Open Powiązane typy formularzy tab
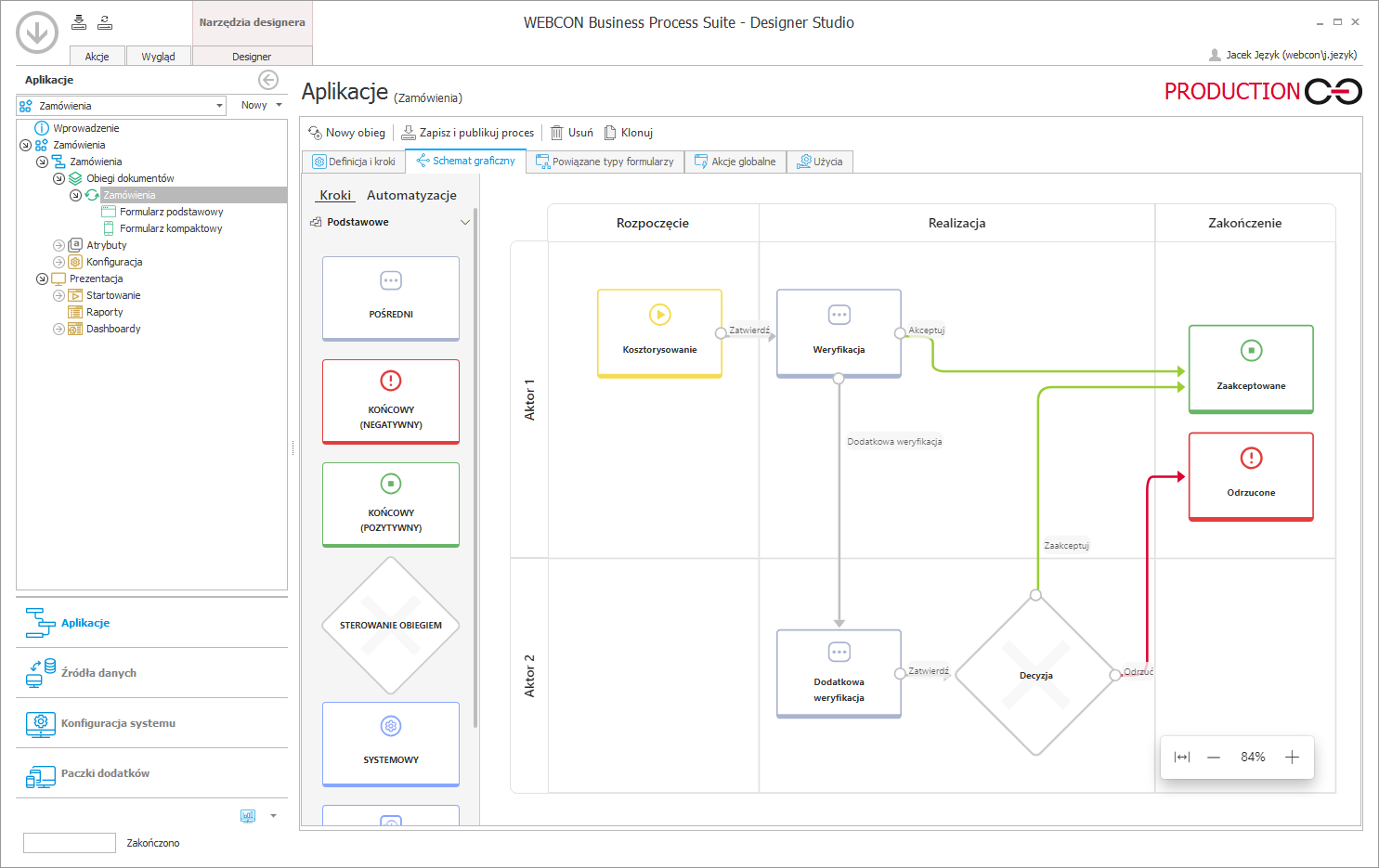Image resolution: width=1379 pixels, height=868 pixels. (605, 162)
